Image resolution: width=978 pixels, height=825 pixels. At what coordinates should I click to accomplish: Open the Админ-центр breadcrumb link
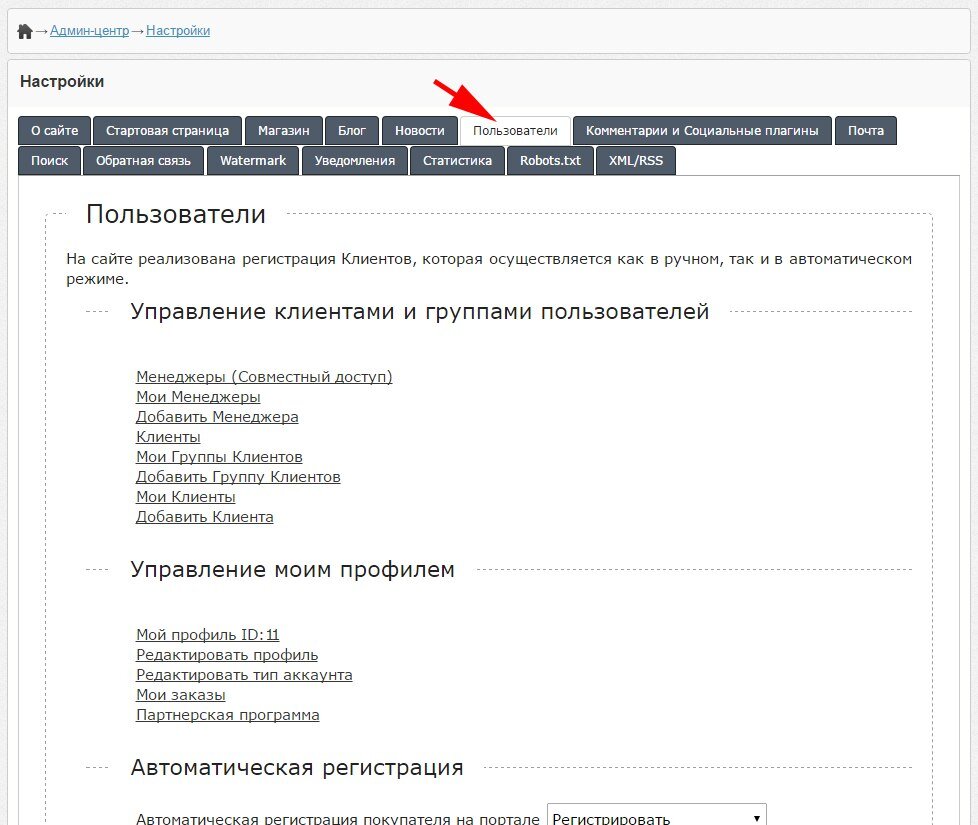coord(90,31)
